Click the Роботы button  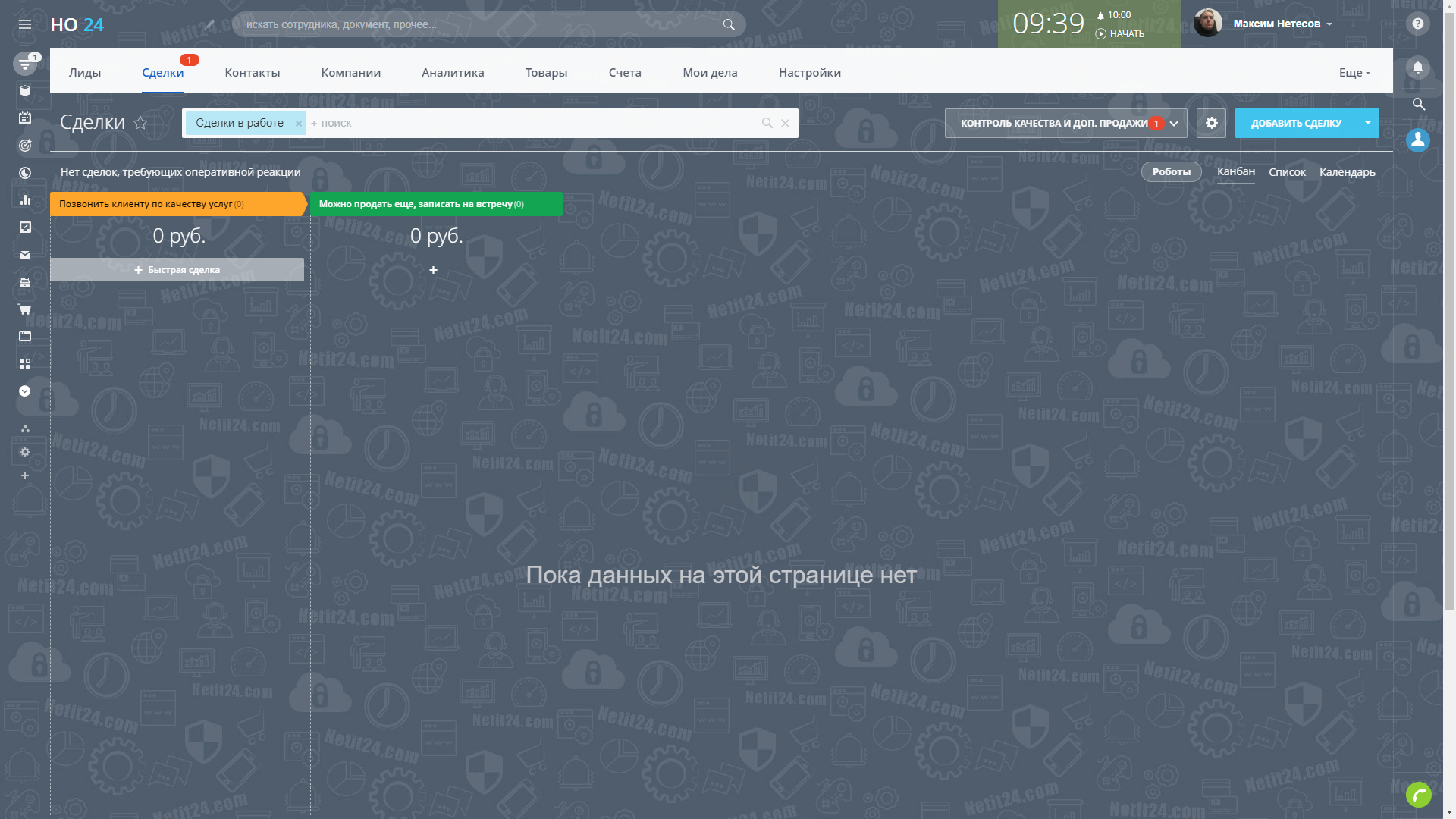click(x=1171, y=172)
